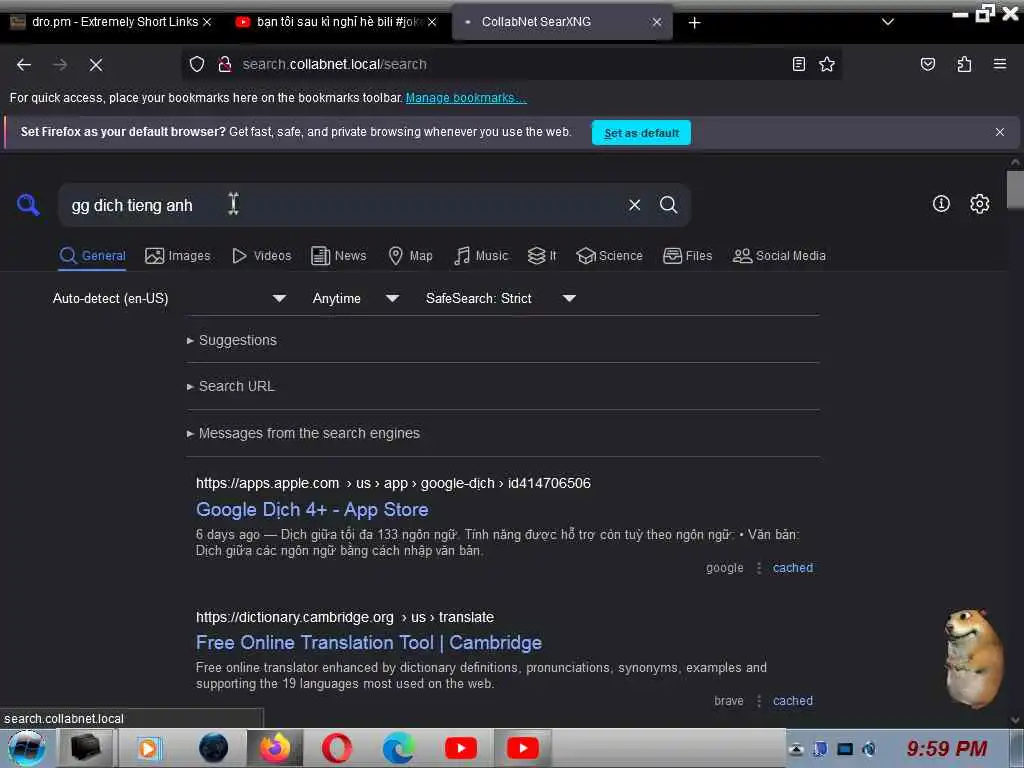Clear the search query text

[634, 205]
